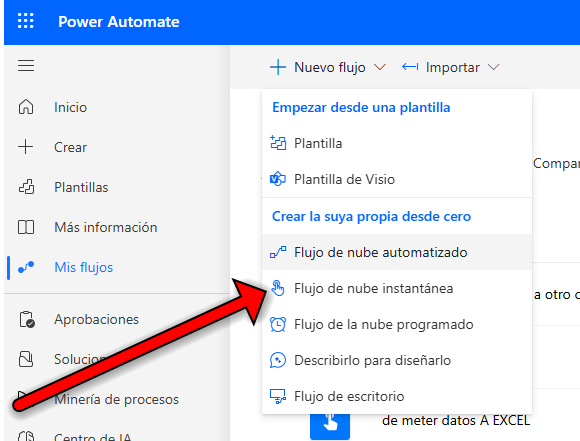Click the Describirlo para diseñarlo chat icon
This screenshot has height=441, width=580.
click(x=278, y=360)
